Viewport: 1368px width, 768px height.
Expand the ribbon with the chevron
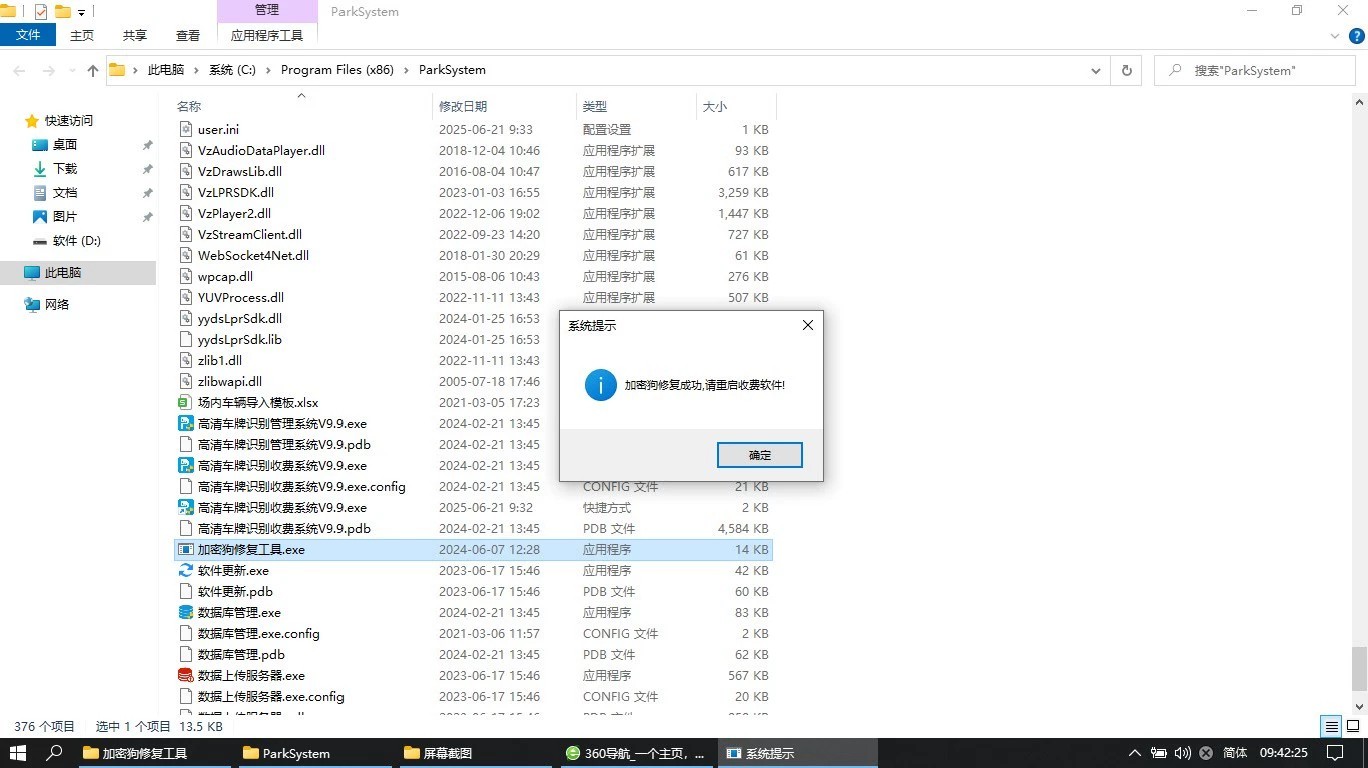1334,35
